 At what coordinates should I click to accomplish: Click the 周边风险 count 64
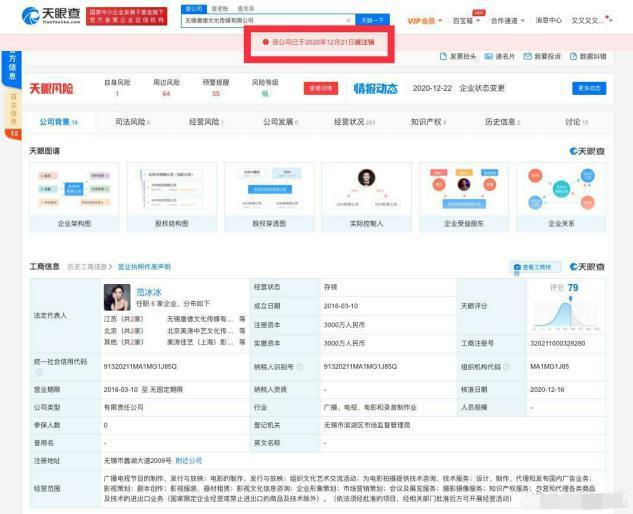click(166, 94)
